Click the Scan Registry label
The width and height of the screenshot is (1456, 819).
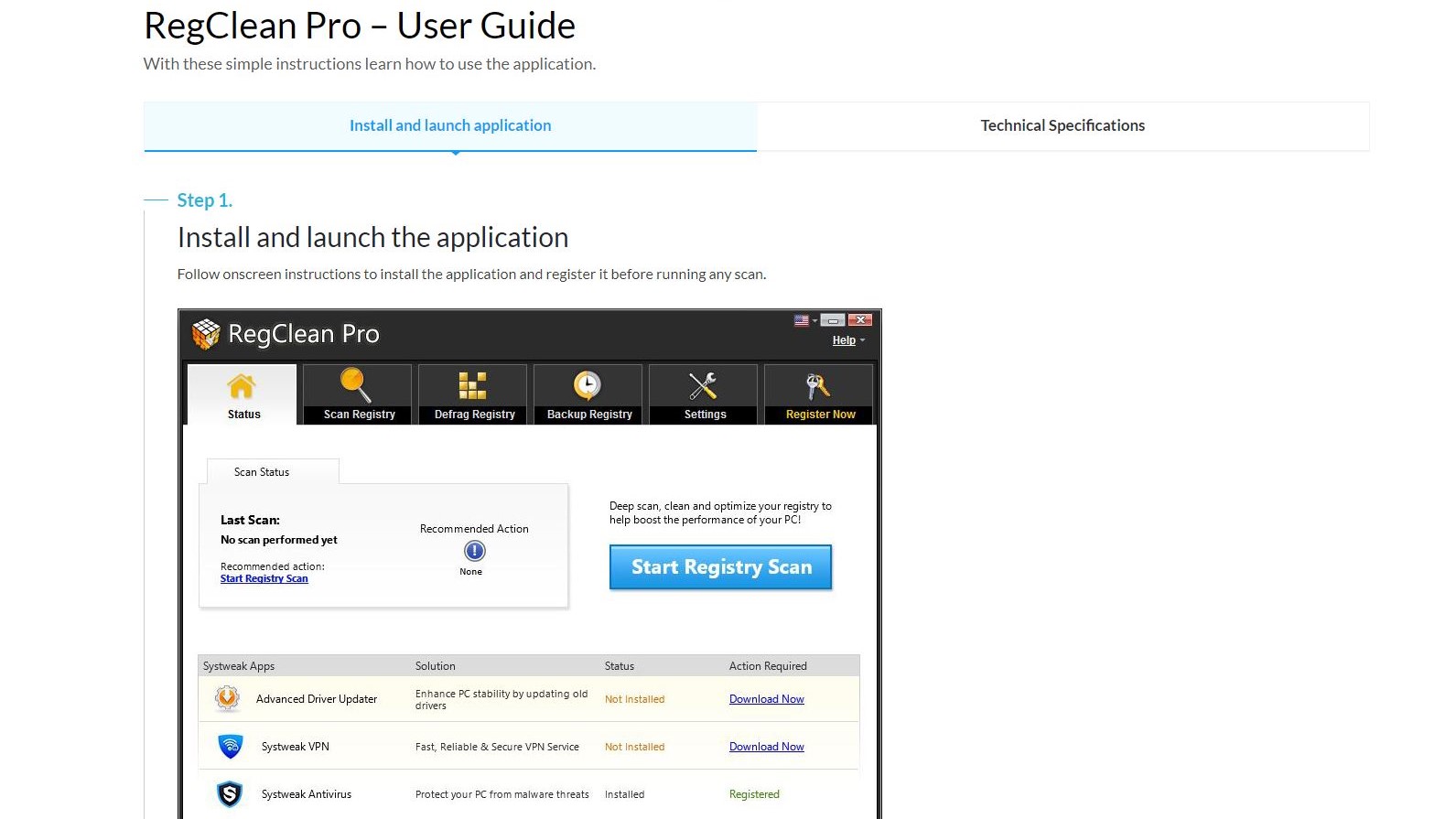(x=360, y=415)
